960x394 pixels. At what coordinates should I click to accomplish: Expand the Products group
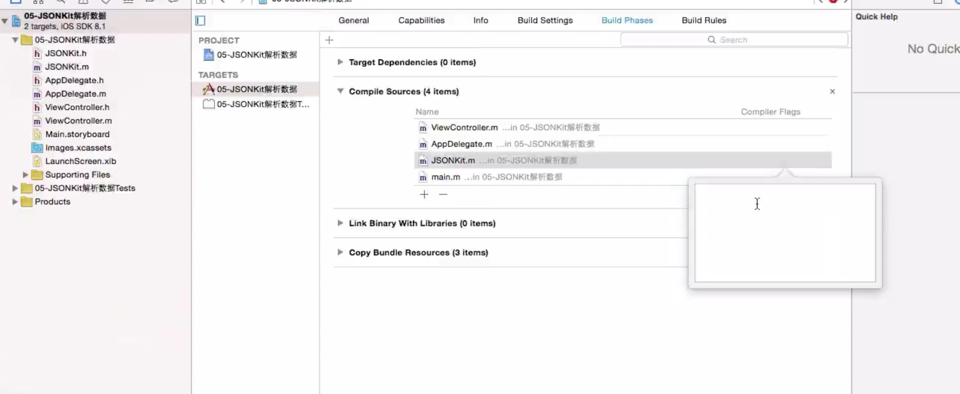point(15,202)
